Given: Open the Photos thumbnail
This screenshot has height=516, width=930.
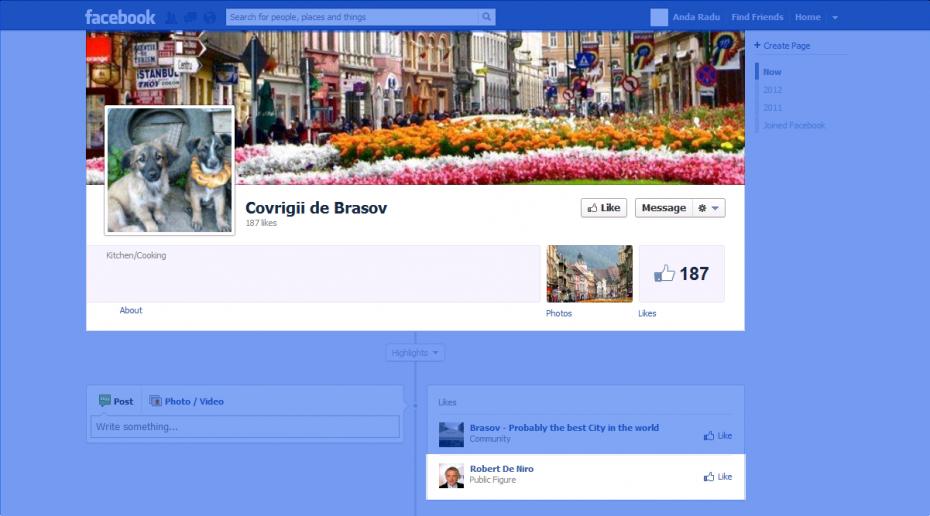Looking at the screenshot, I should click(590, 273).
